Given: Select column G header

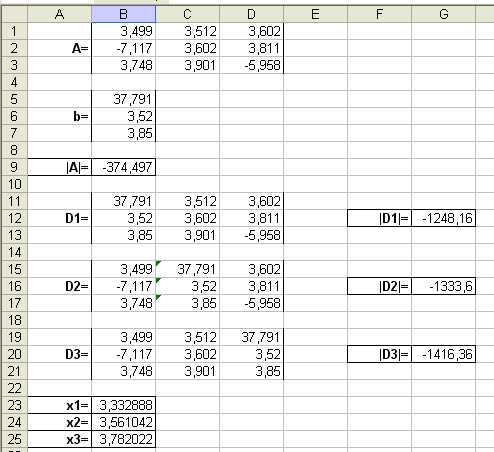Looking at the screenshot, I should point(443,14).
